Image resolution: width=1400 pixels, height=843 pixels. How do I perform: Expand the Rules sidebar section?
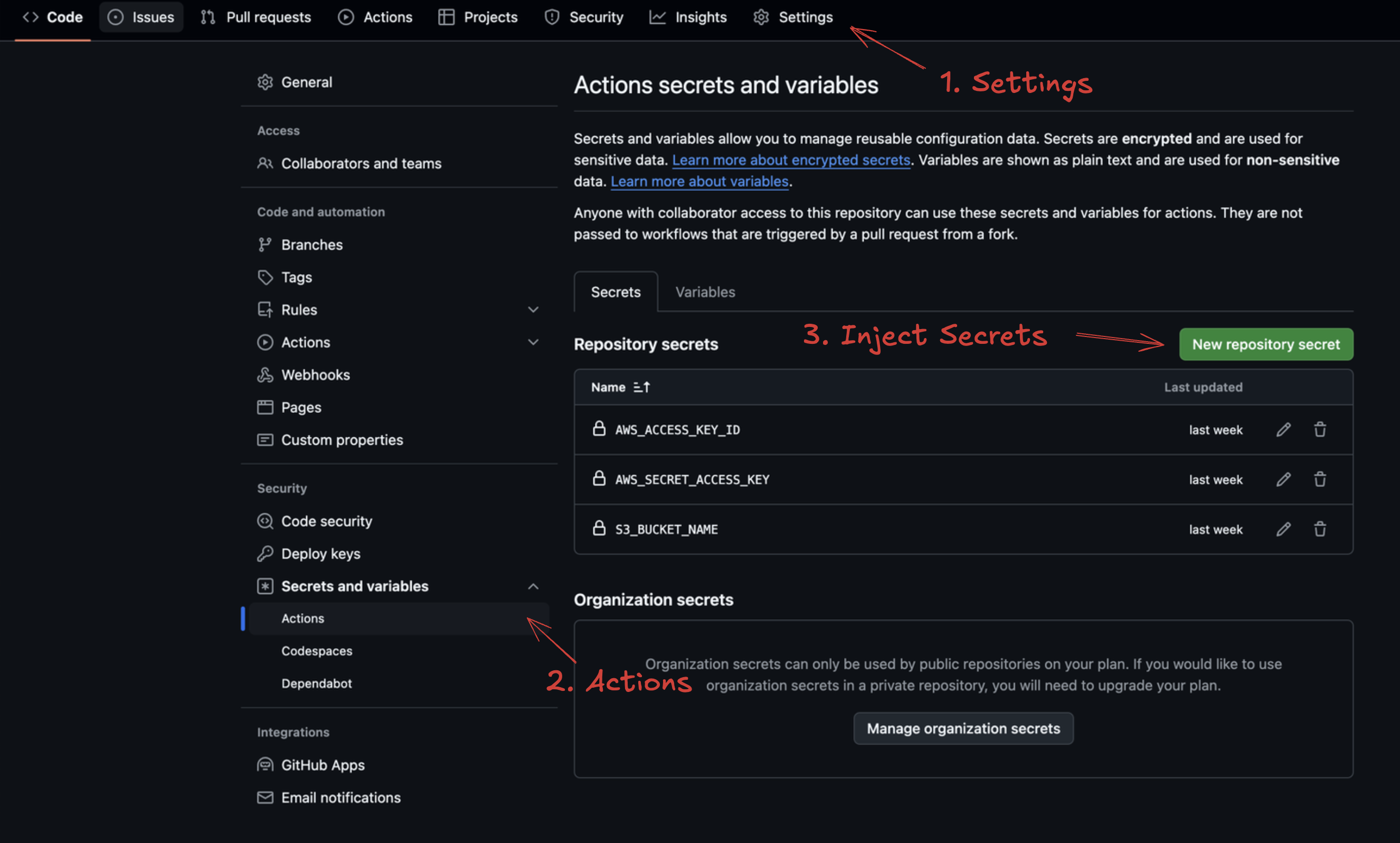point(533,310)
